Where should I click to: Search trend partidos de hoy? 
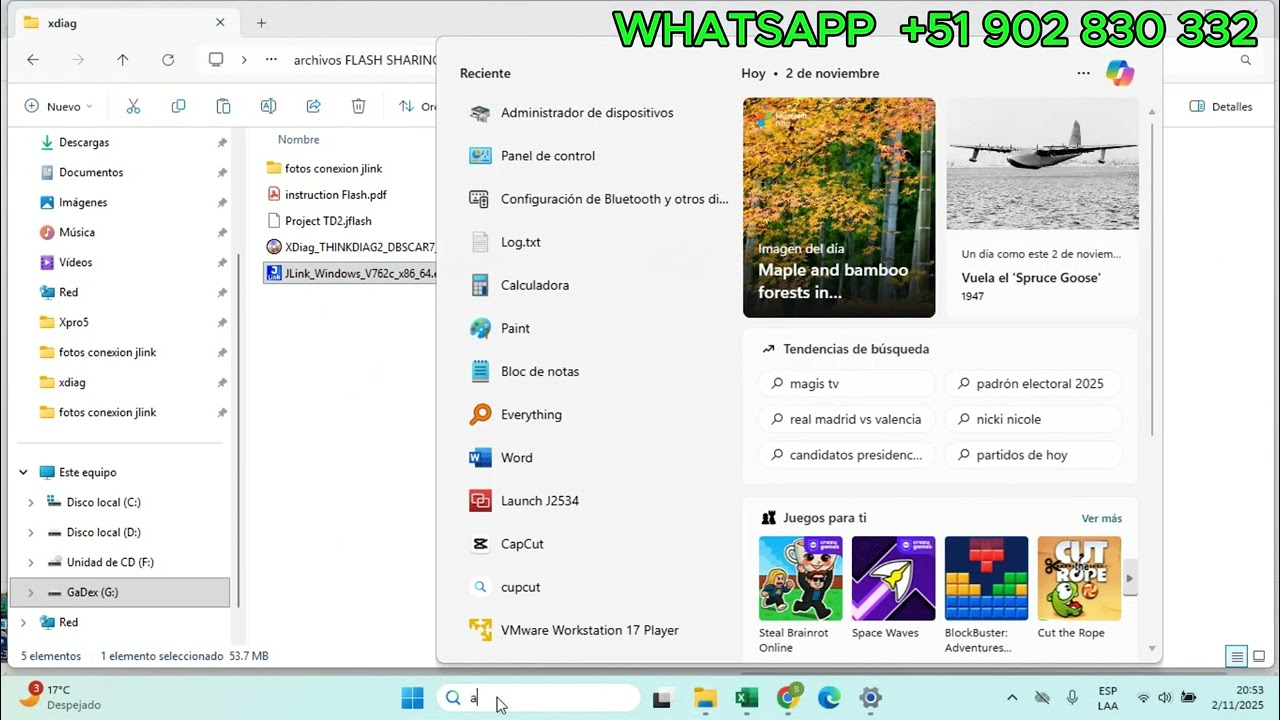pyautogui.click(x=1034, y=455)
